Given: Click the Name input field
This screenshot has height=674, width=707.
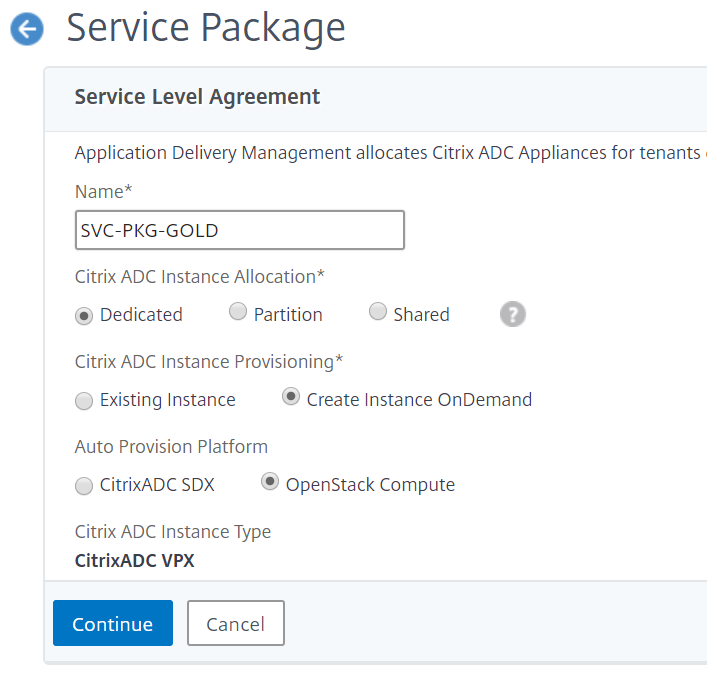Looking at the screenshot, I should (240, 230).
